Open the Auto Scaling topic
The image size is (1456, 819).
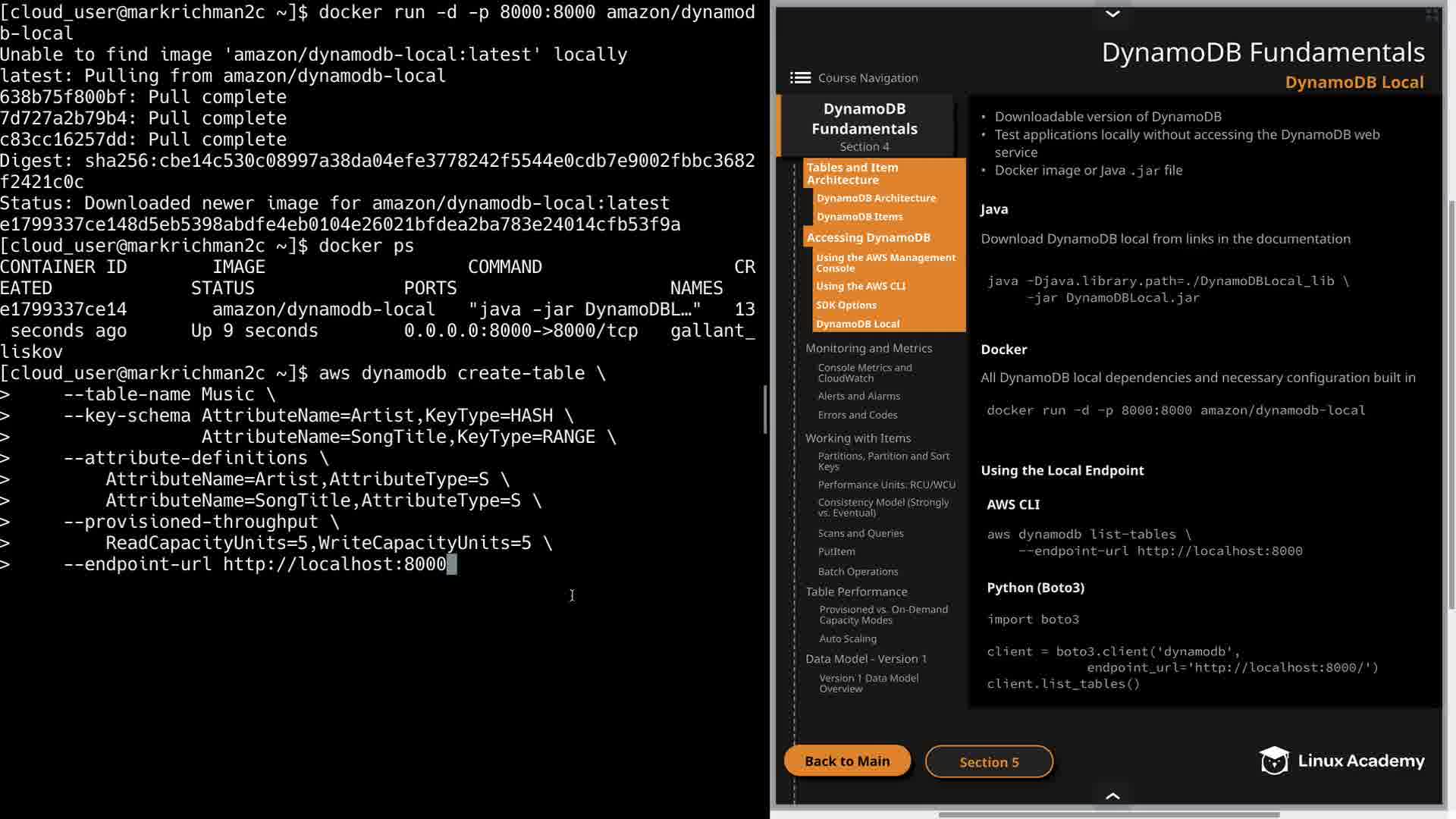(848, 639)
